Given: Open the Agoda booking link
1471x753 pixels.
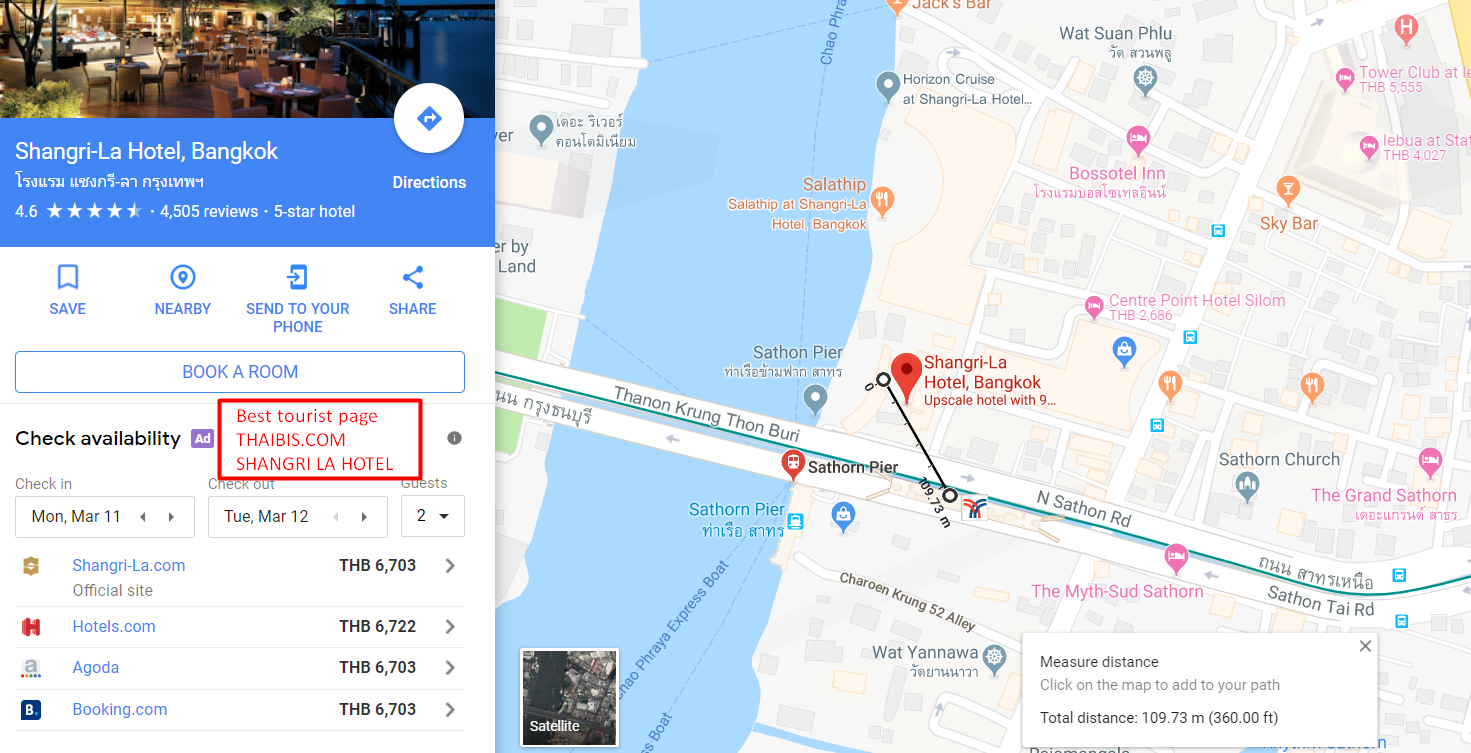Looking at the screenshot, I should pyautogui.click(x=96, y=667).
